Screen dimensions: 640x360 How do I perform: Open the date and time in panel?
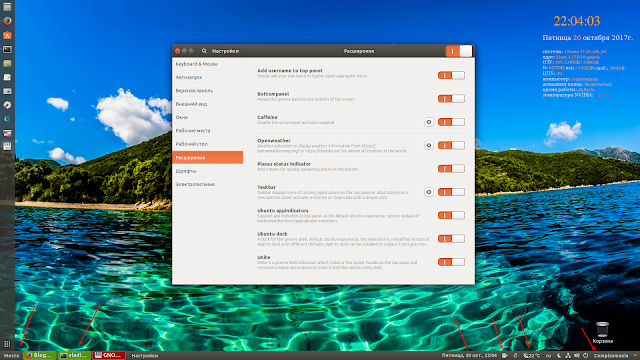(469, 356)
